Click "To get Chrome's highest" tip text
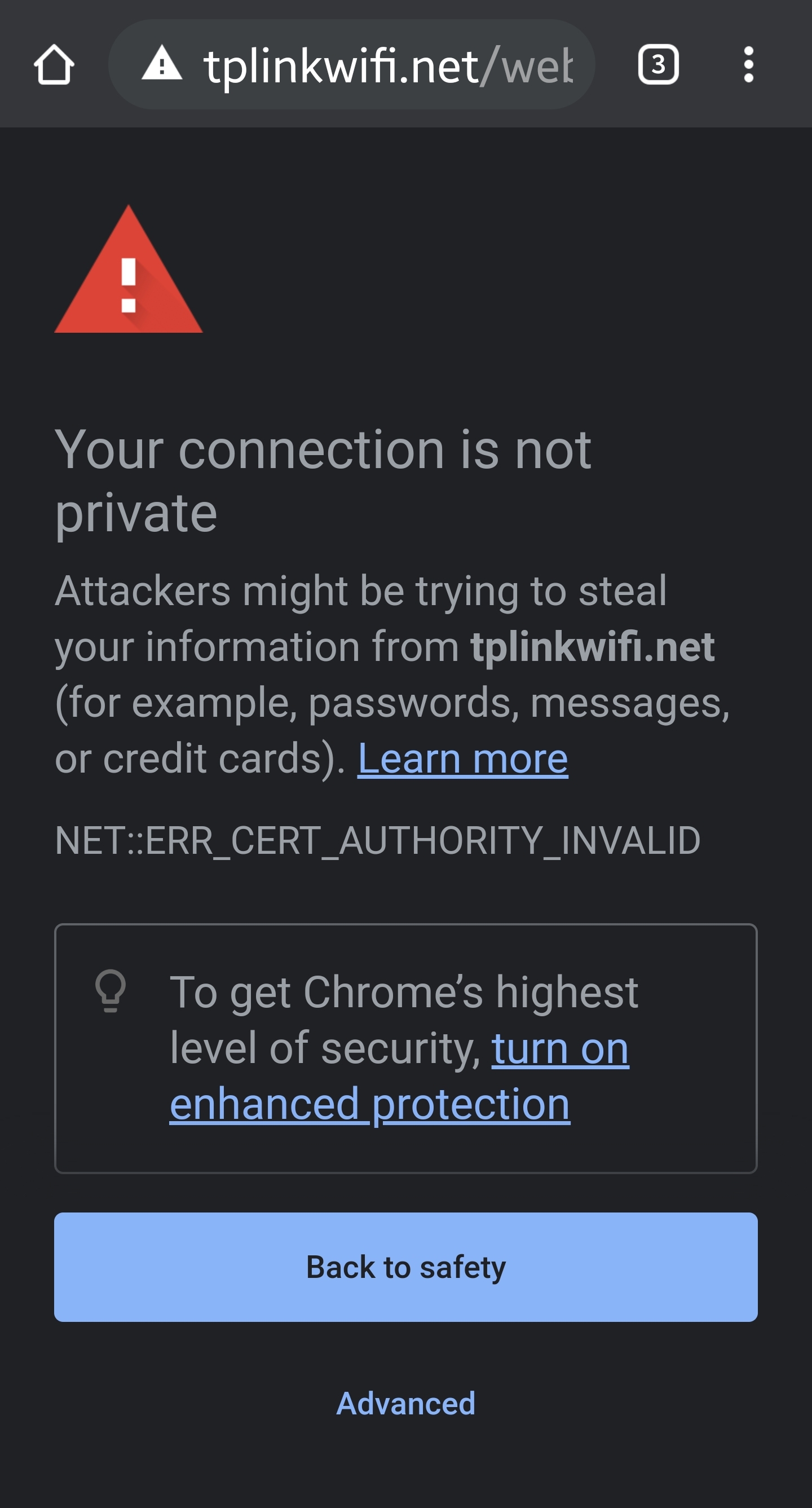Viewport: 812px width, 1508px height. coord(403,992)
